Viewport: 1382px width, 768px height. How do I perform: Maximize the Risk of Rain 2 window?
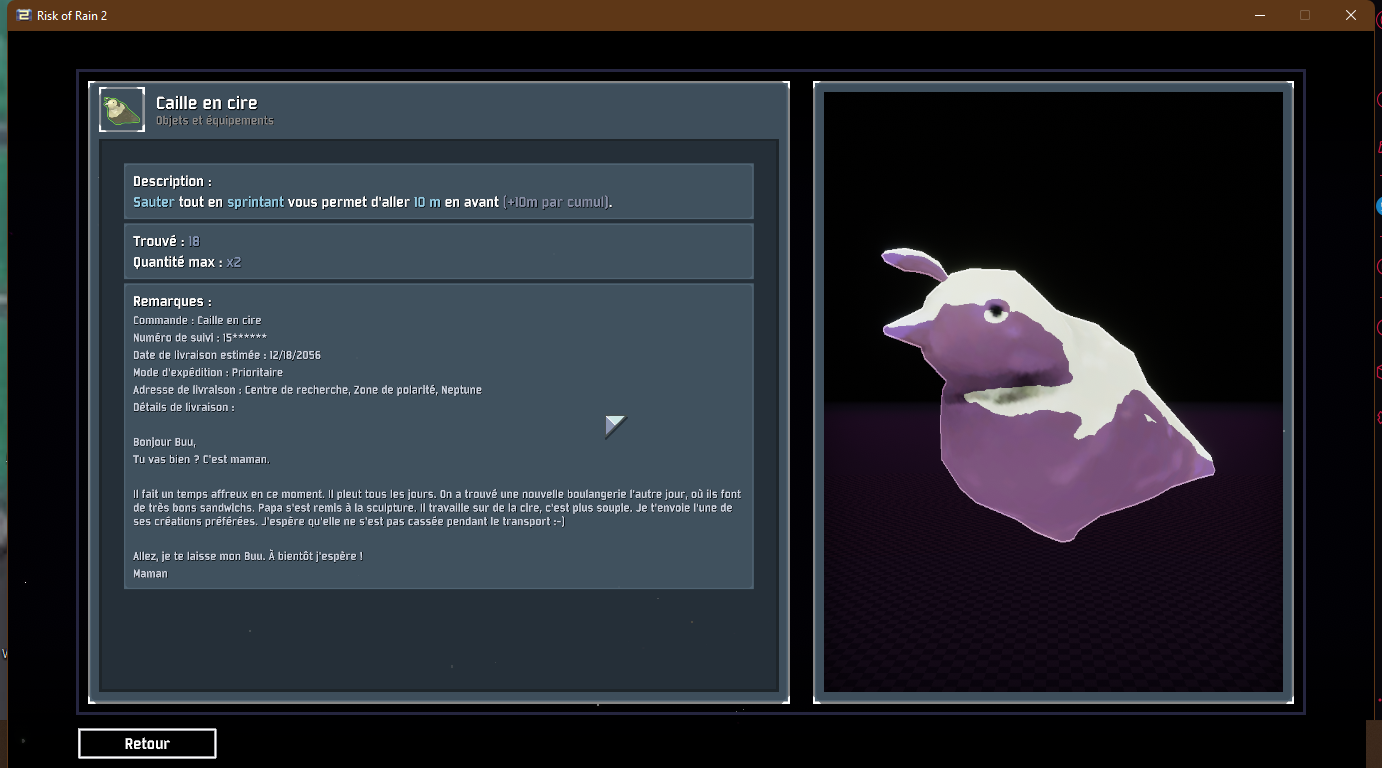click(1305, 15)
